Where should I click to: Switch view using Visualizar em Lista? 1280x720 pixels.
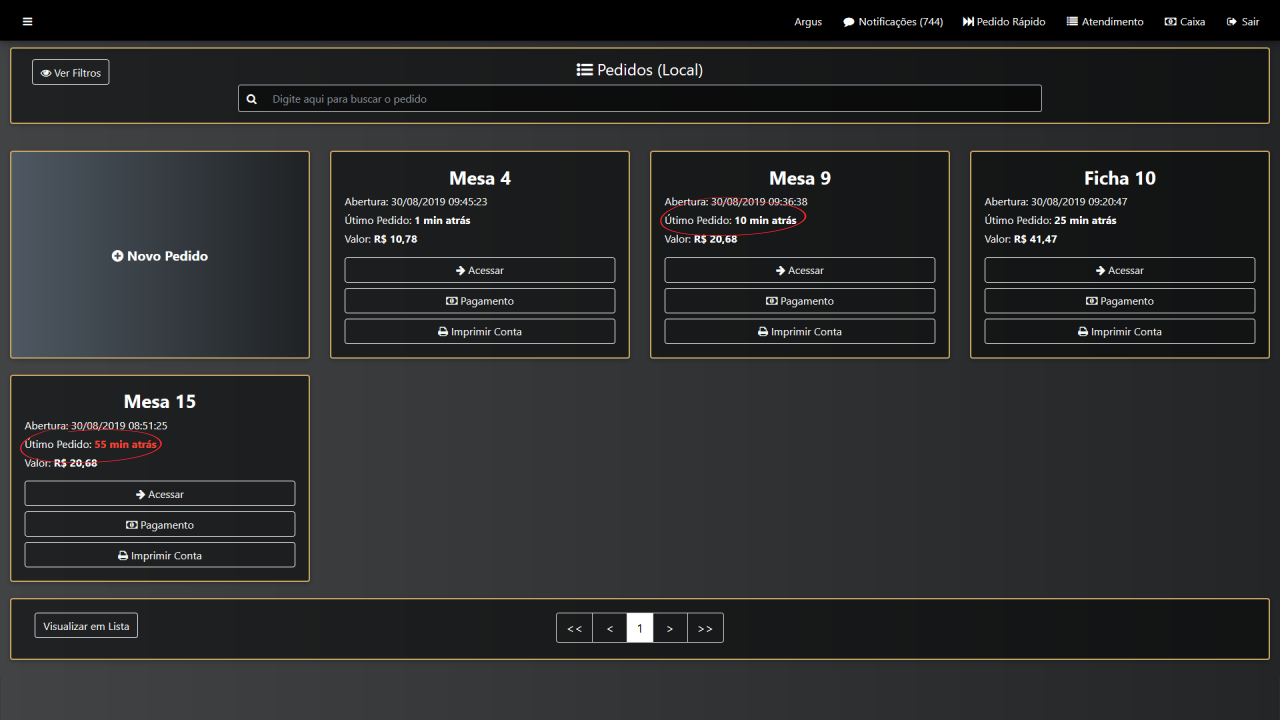tap(86, 626)
